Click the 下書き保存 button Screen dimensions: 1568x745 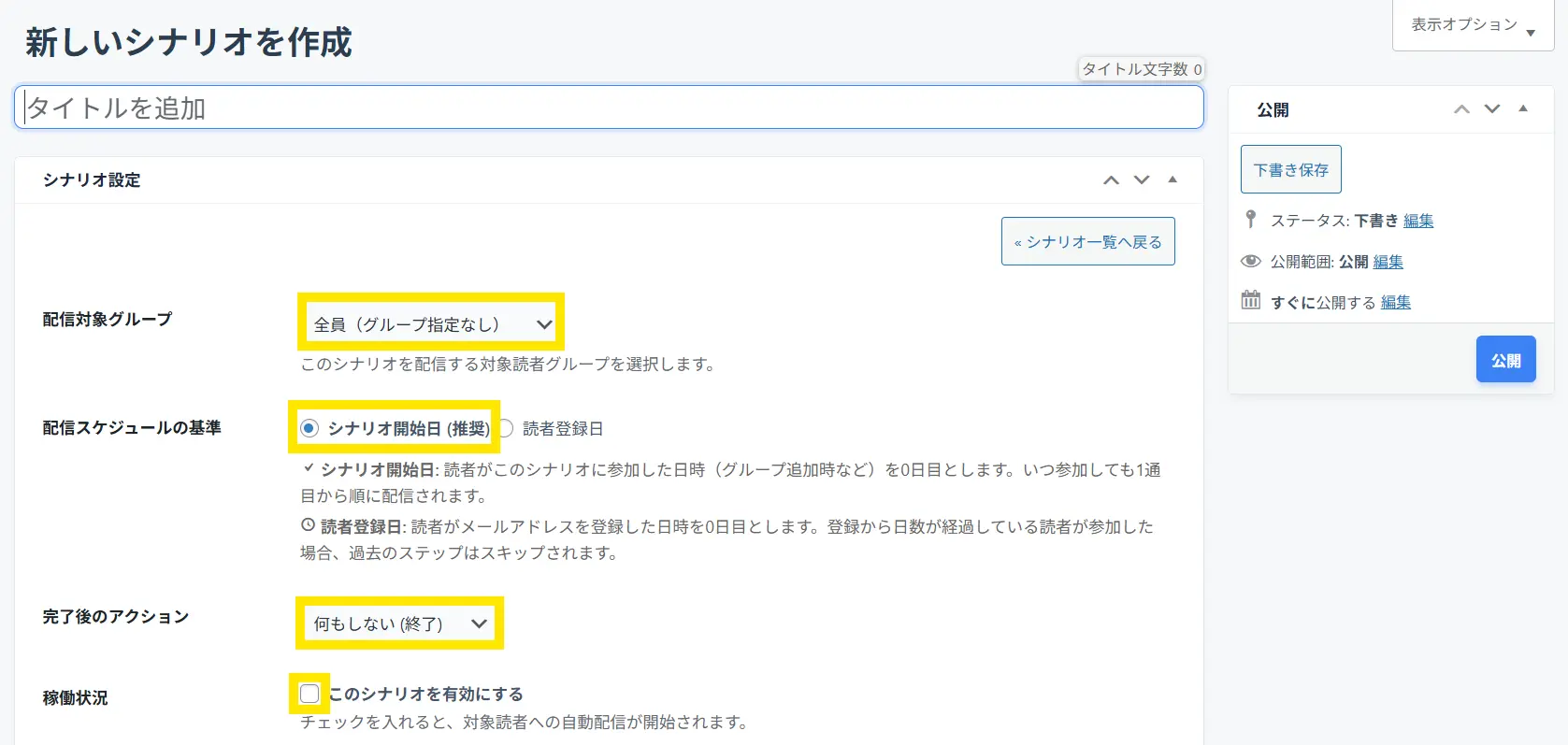tap(1290, 169)
